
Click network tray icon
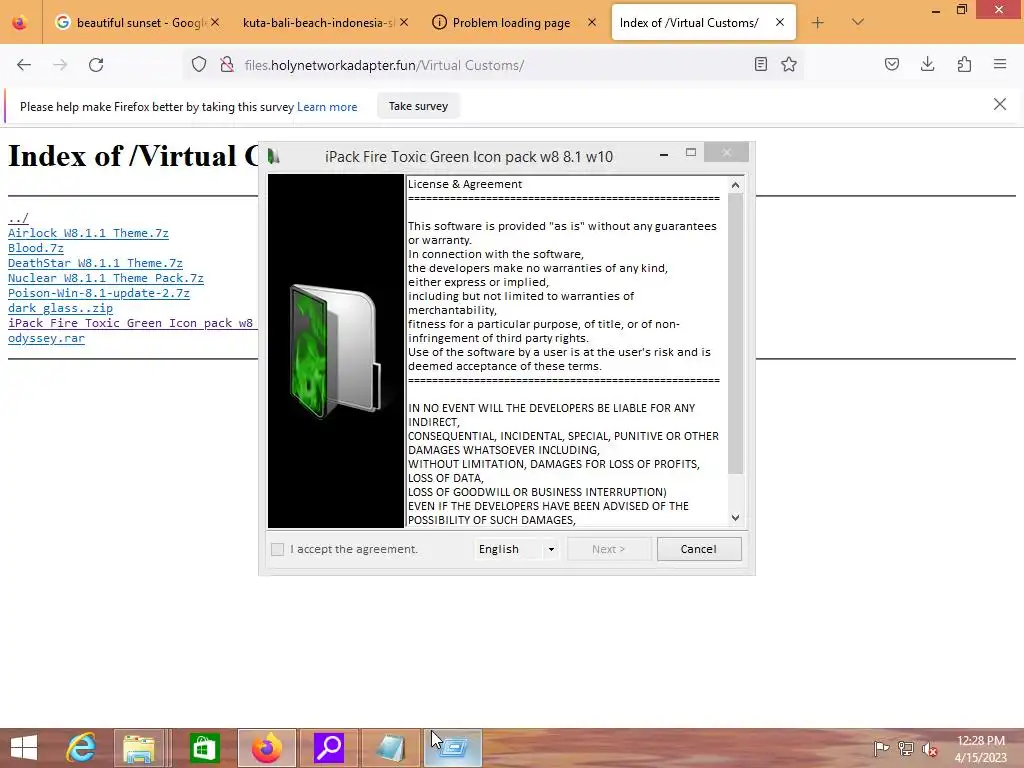906,749
